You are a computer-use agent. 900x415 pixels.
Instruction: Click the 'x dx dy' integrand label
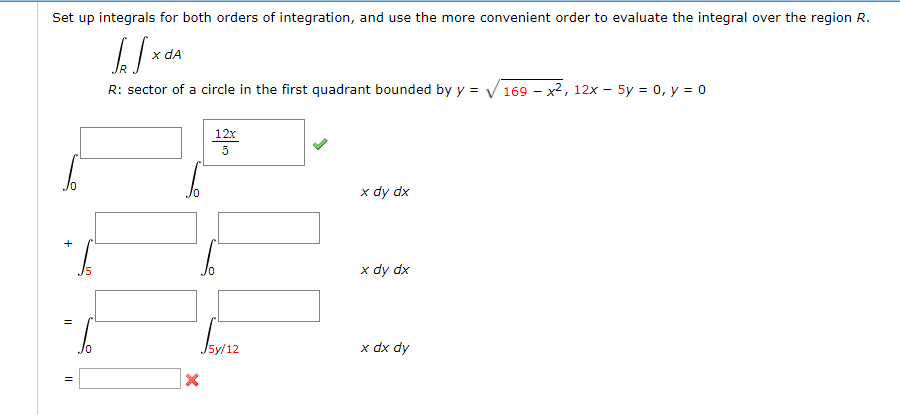[x=385, y=348]
